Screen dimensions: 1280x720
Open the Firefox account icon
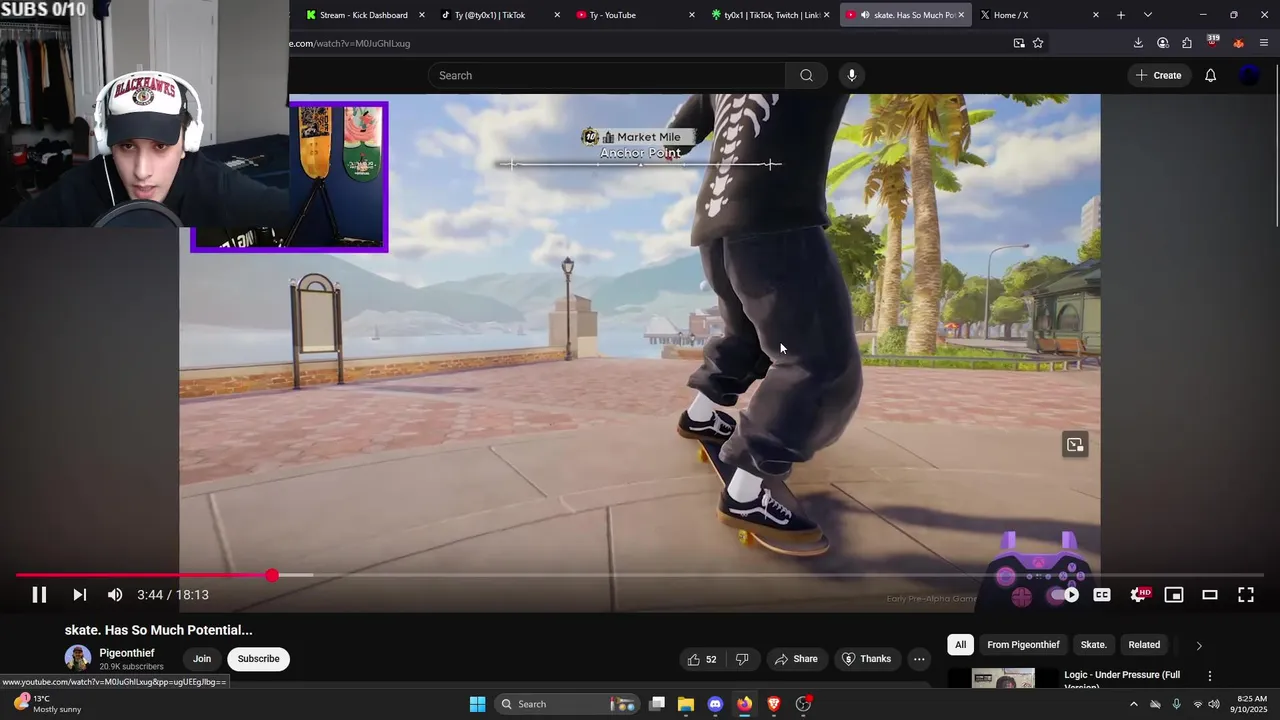pos(1163,43)
